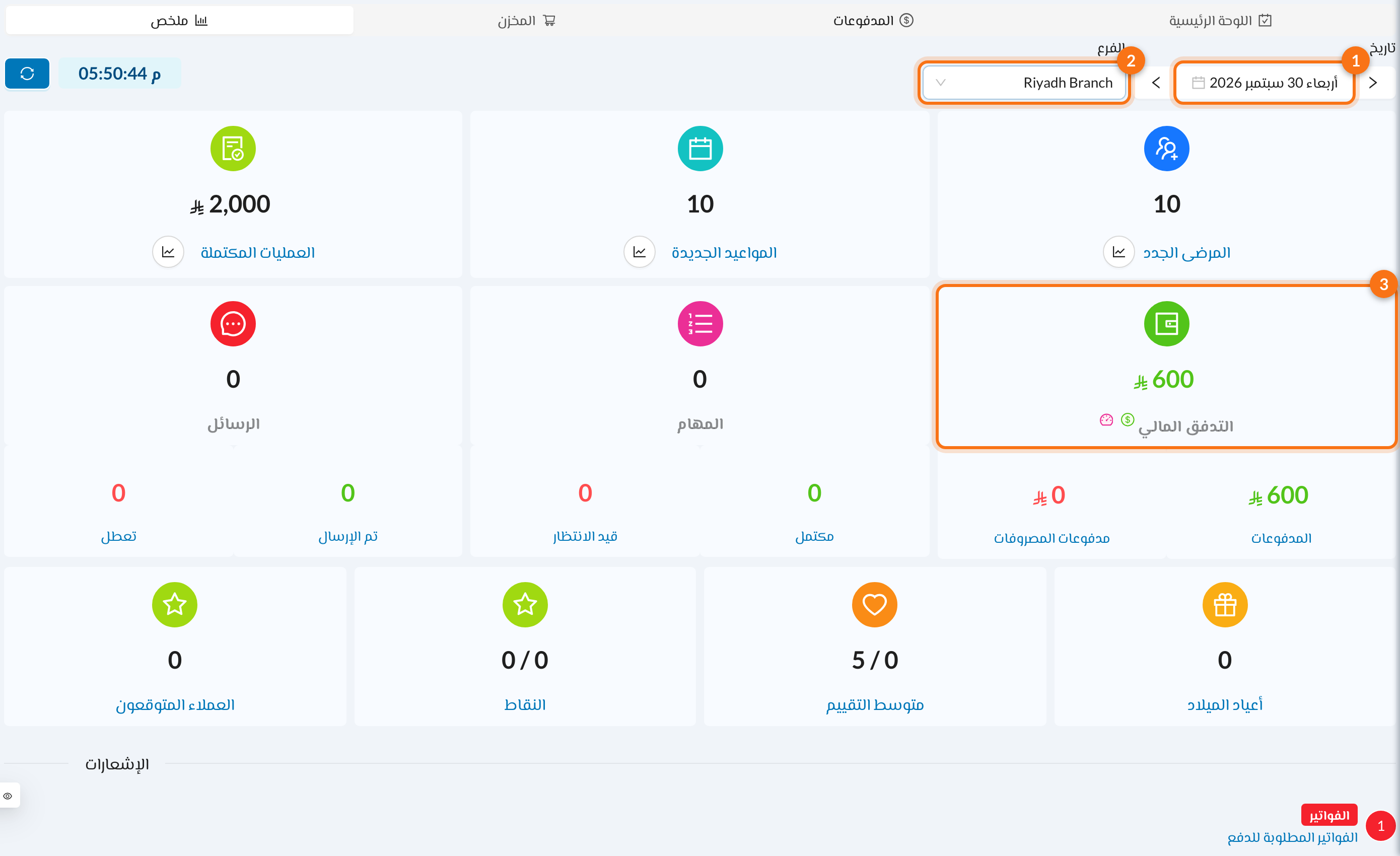The width and height of the screenshot is (1400, 856).
Task: Click the pink tasks list icon
Action: pyautogui.click(x=700, y=324)
